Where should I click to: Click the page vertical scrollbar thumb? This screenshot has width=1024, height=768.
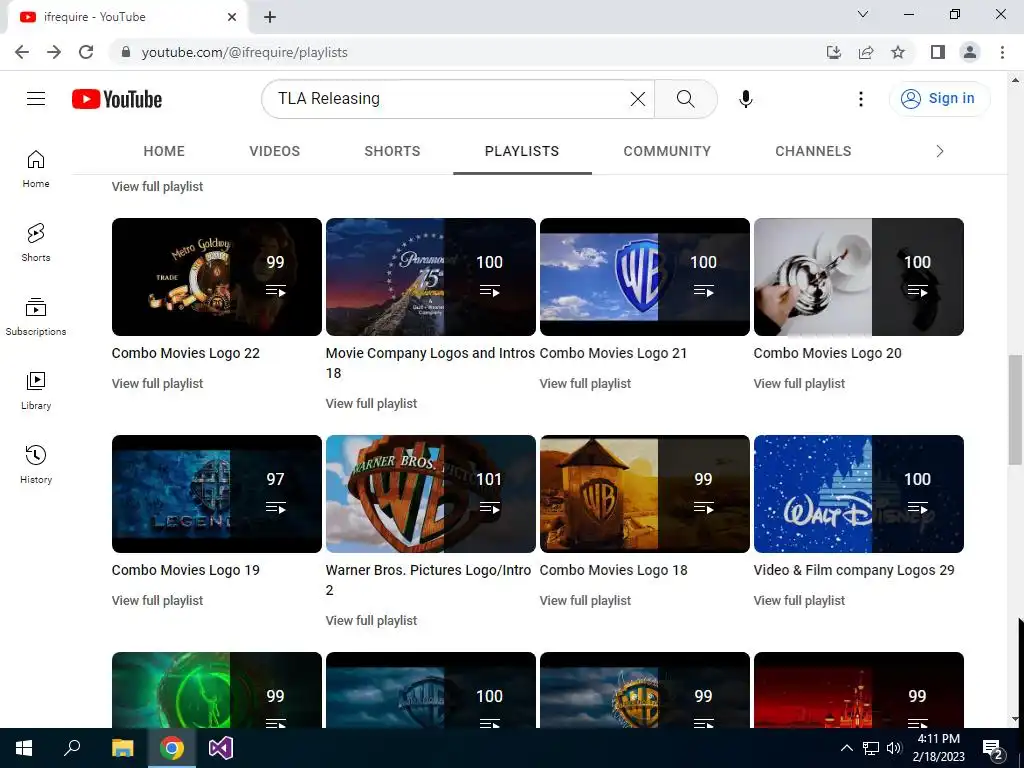tap(1015, 409)
